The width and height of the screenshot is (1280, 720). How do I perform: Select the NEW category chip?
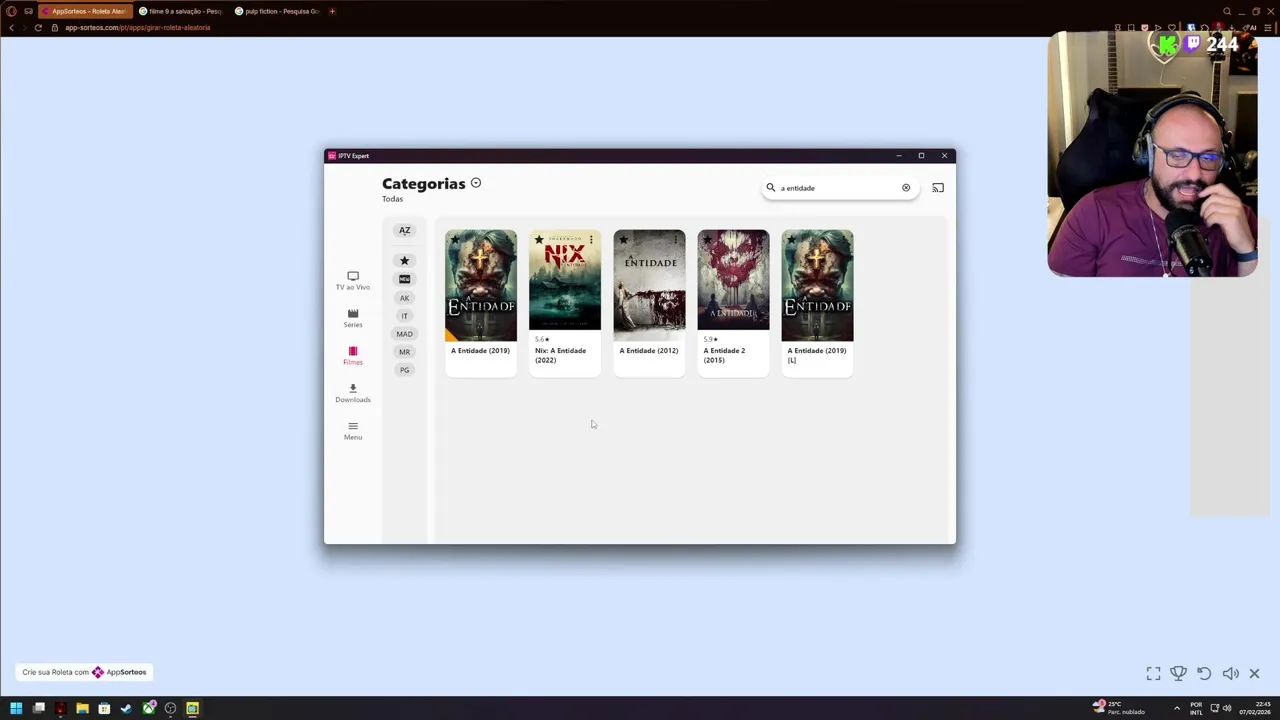[405, 279]
